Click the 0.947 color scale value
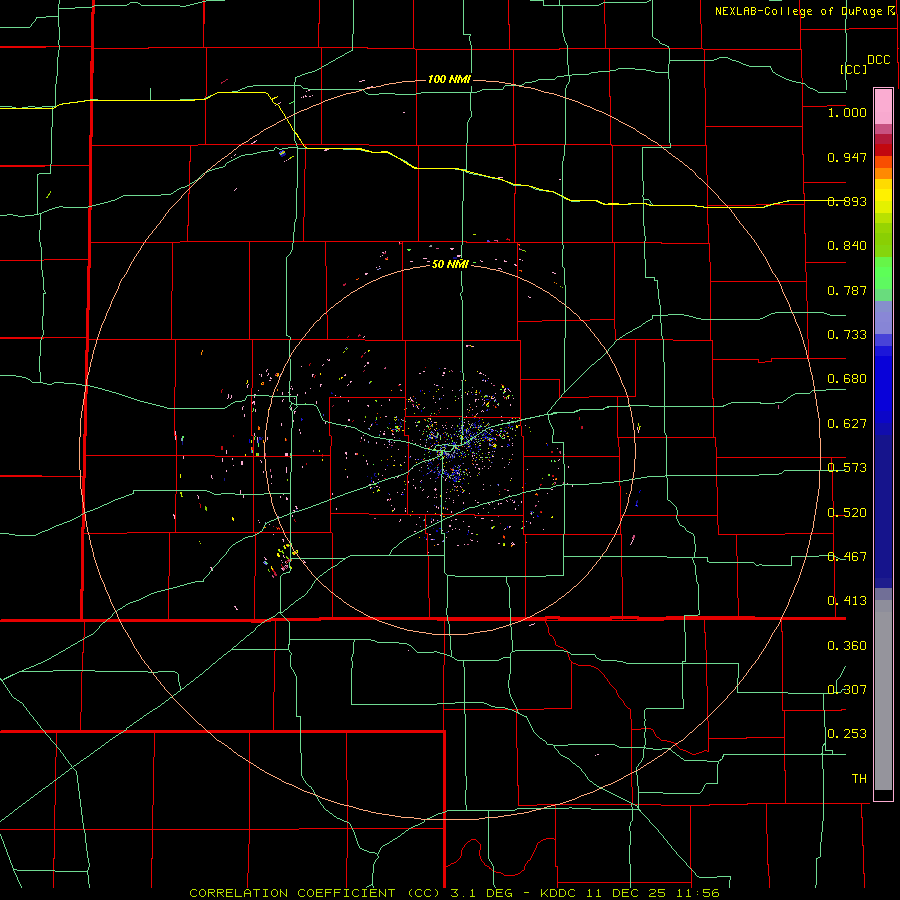 pyautogui.click(x=847, y=157)
